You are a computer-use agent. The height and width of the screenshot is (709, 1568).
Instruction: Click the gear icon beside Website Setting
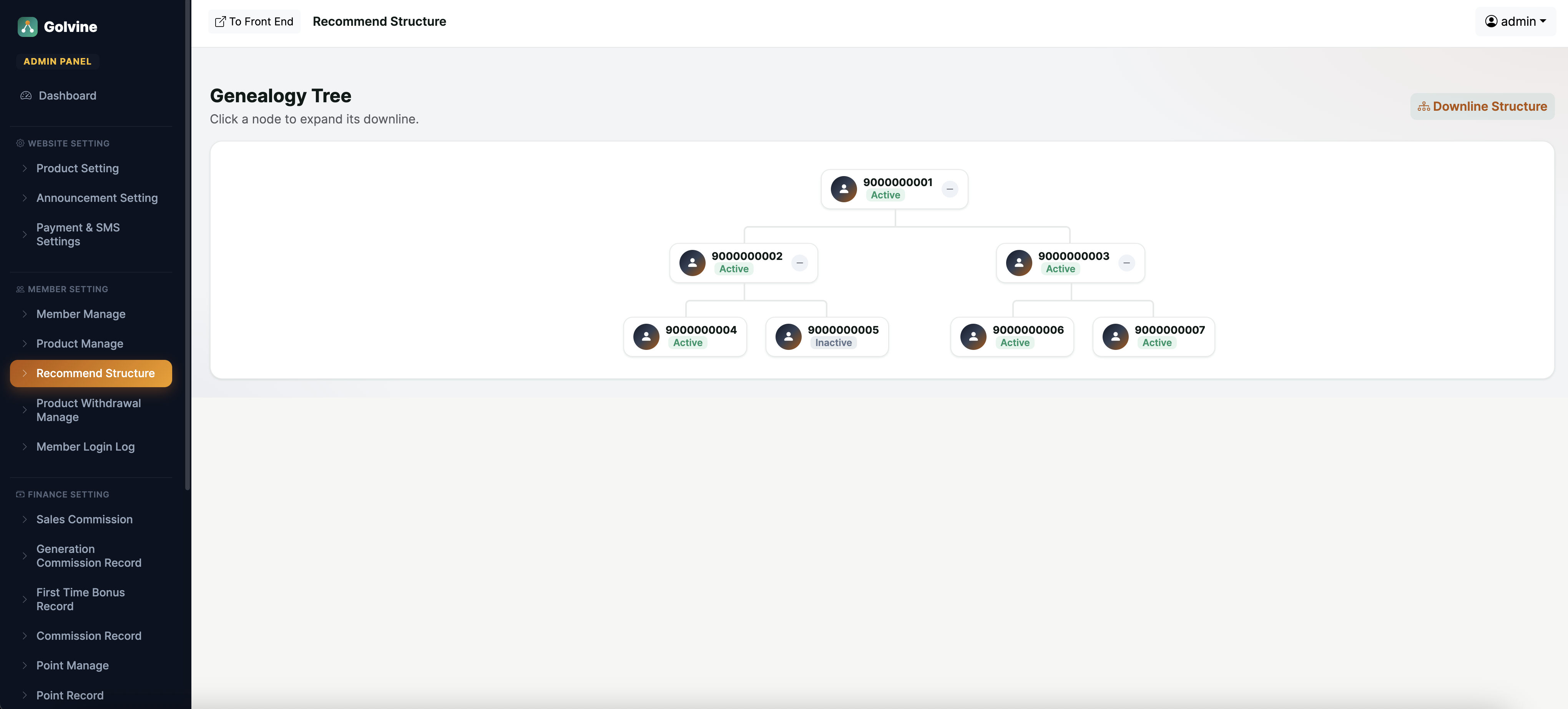pyautogui.click(x=20, y=143)
